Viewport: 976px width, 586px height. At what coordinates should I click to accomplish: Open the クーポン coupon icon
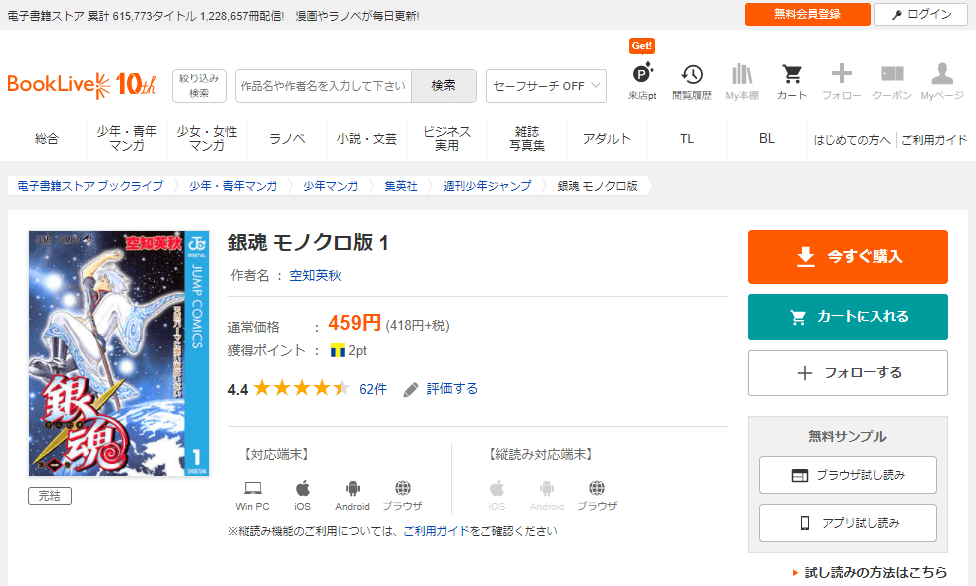coord(891,75)
